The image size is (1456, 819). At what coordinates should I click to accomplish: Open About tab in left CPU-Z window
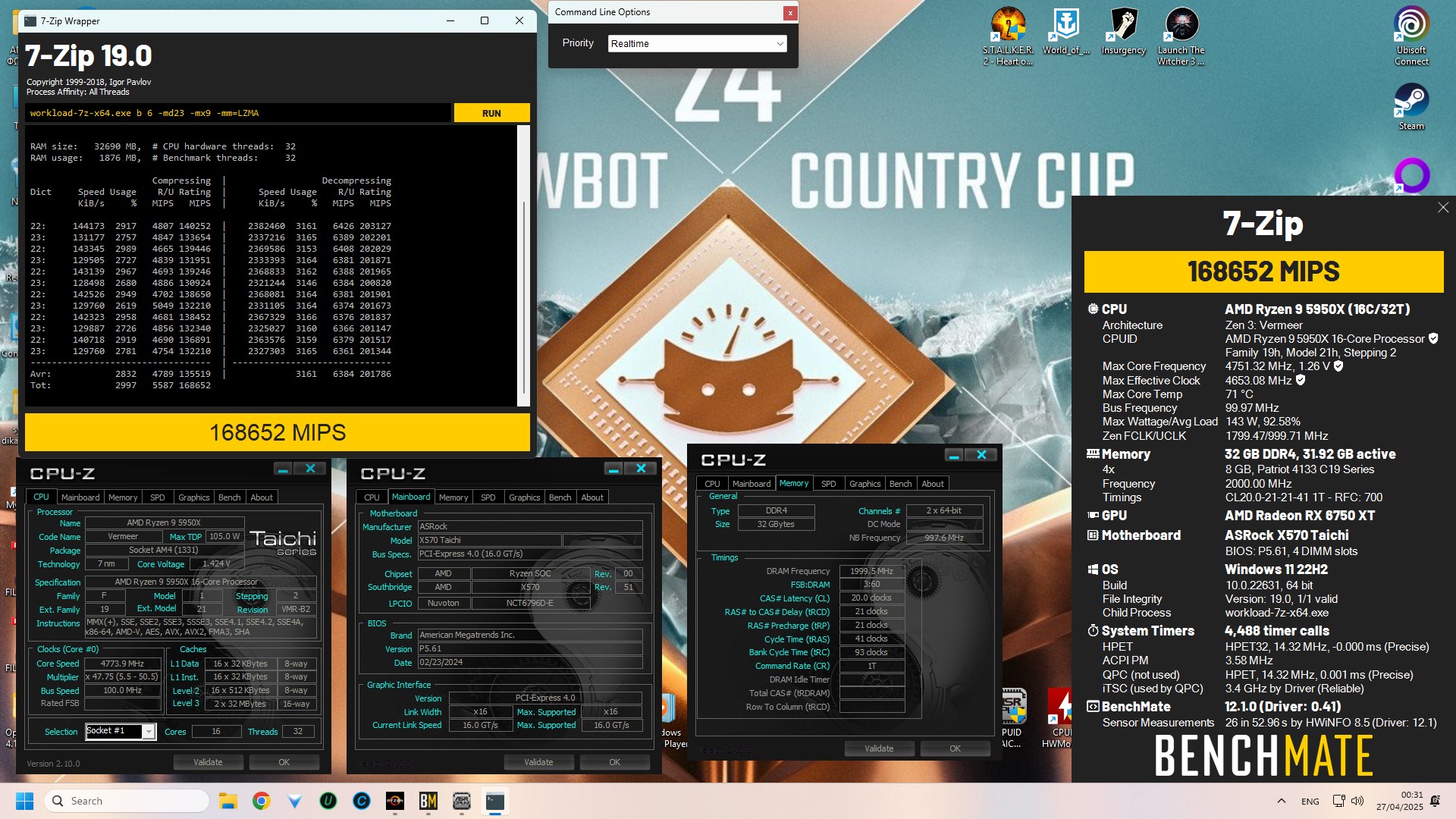(x=262, y=497)
